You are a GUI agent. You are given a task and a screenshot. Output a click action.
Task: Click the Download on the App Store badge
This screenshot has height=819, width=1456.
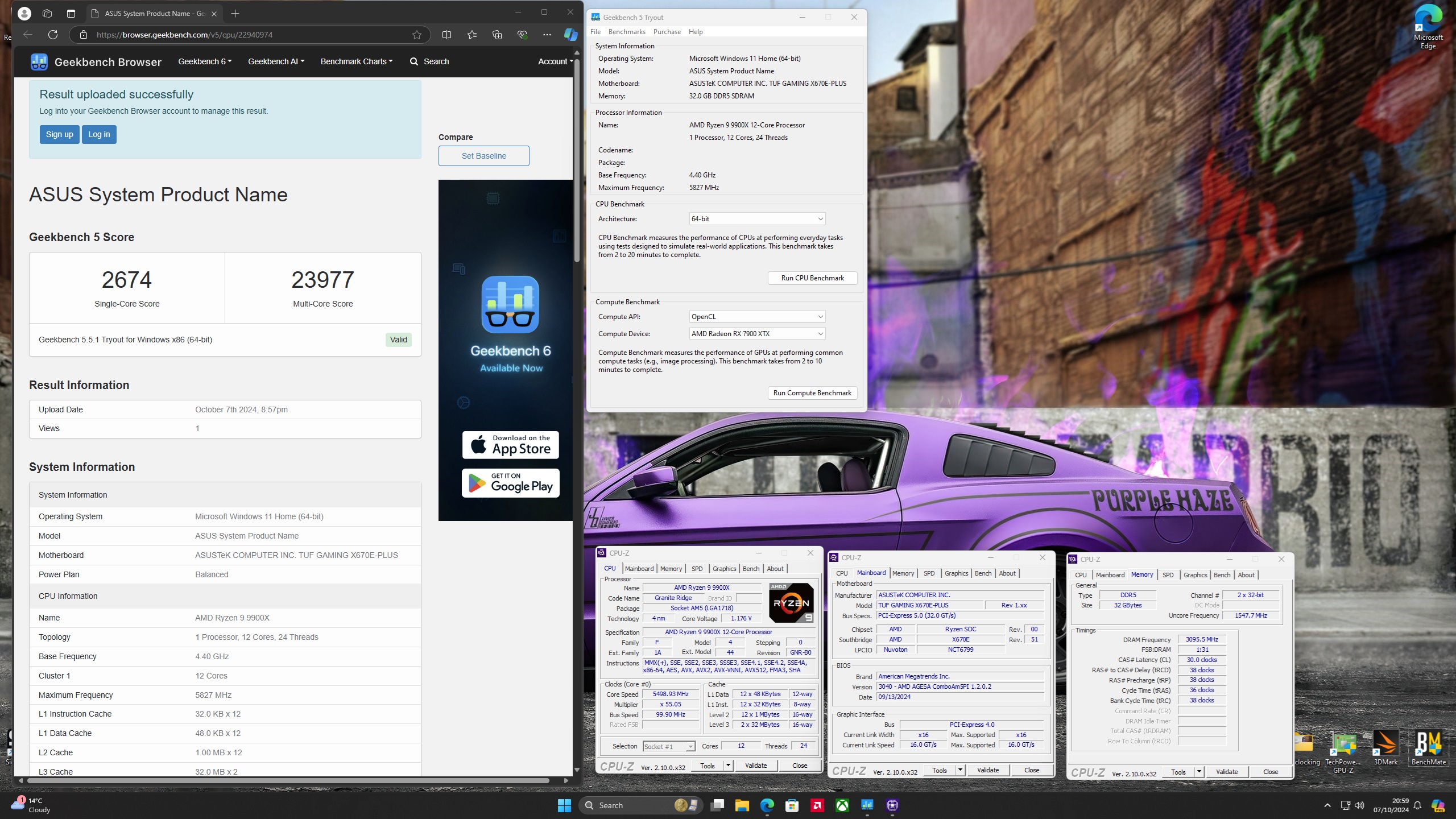(x=510, y=445)
